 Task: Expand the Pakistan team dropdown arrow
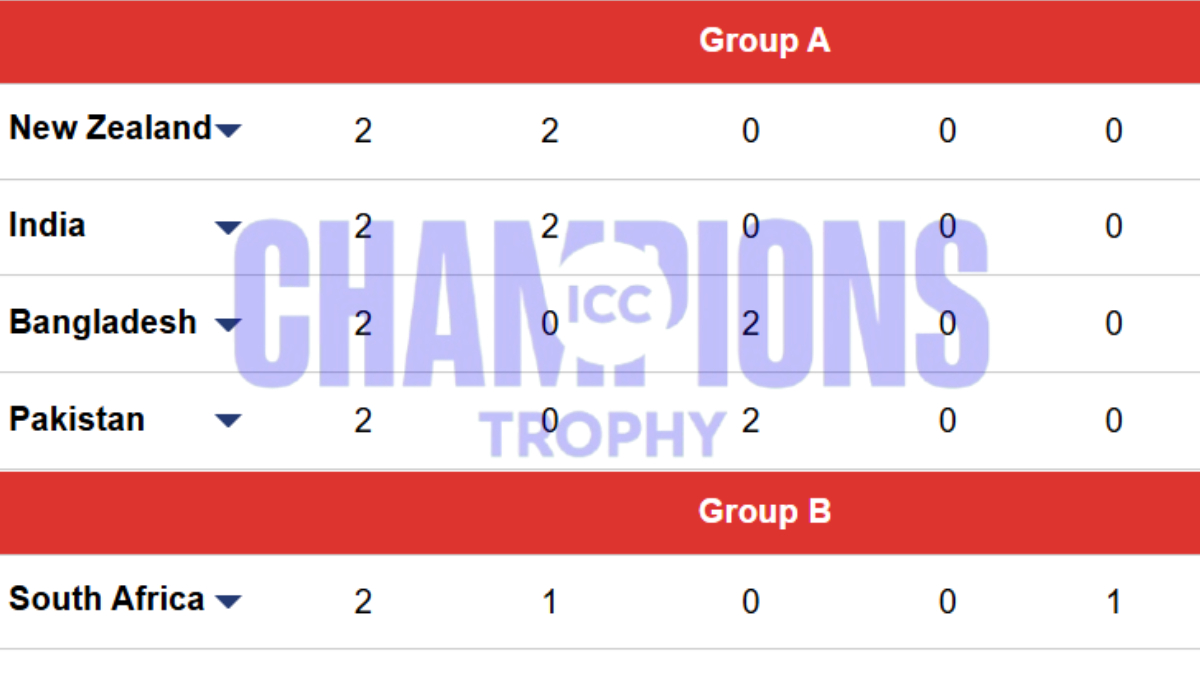pyautogui.click(x=228, y=421)
